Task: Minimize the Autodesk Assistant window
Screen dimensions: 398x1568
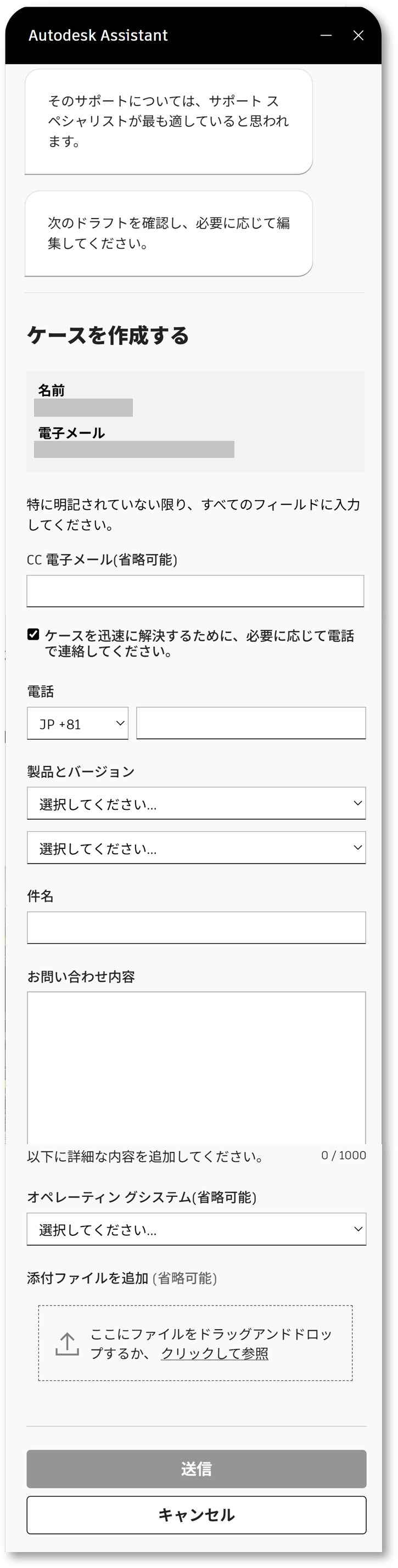Action: 326,35
